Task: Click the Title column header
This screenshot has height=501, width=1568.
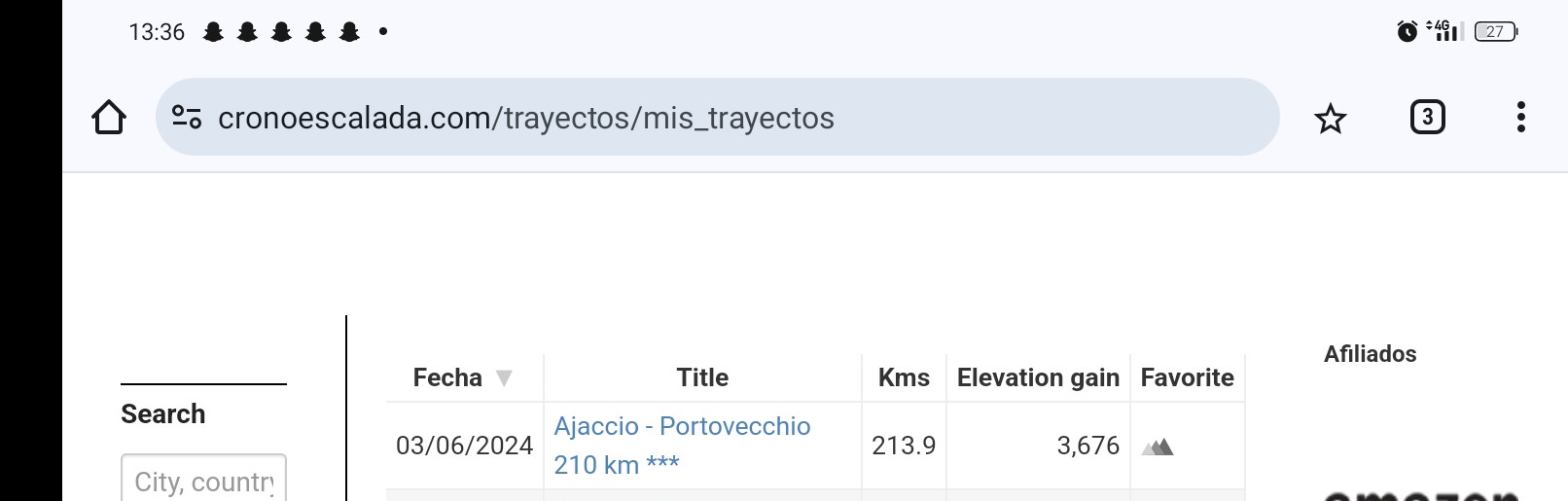Action: point(702,377)
